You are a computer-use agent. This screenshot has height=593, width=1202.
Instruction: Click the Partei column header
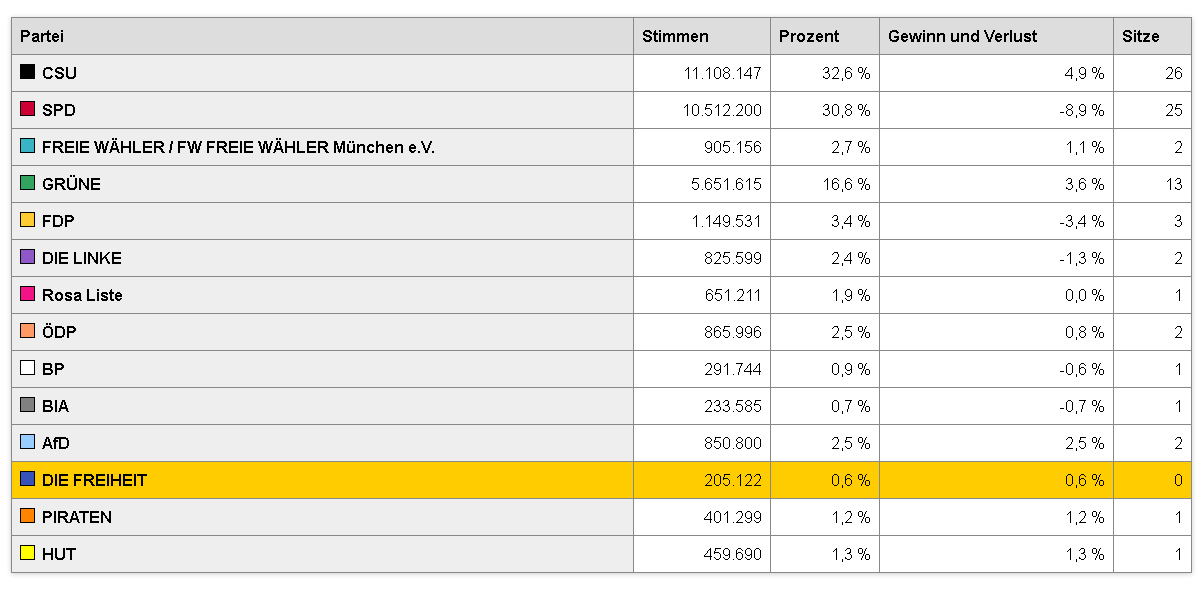coord(42,36)
